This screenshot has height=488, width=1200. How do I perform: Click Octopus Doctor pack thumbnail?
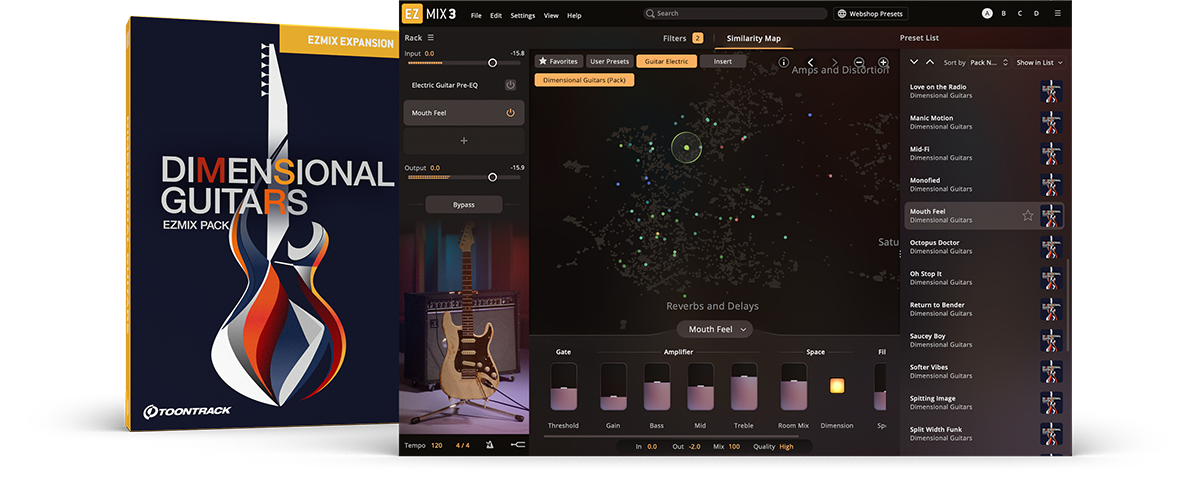click(1051, 247)
